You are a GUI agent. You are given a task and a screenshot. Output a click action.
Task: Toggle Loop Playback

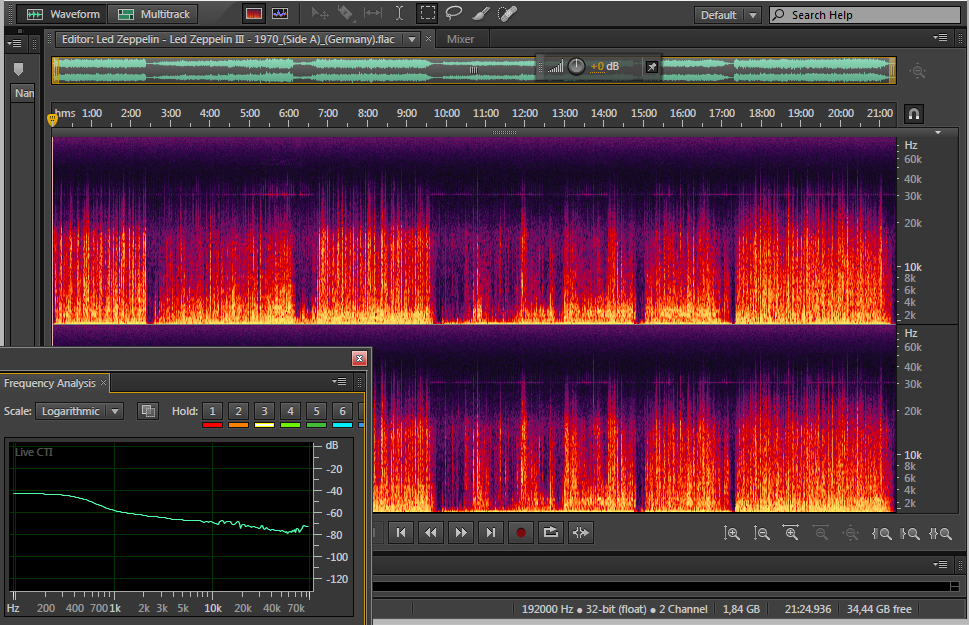tap(550, 532)
